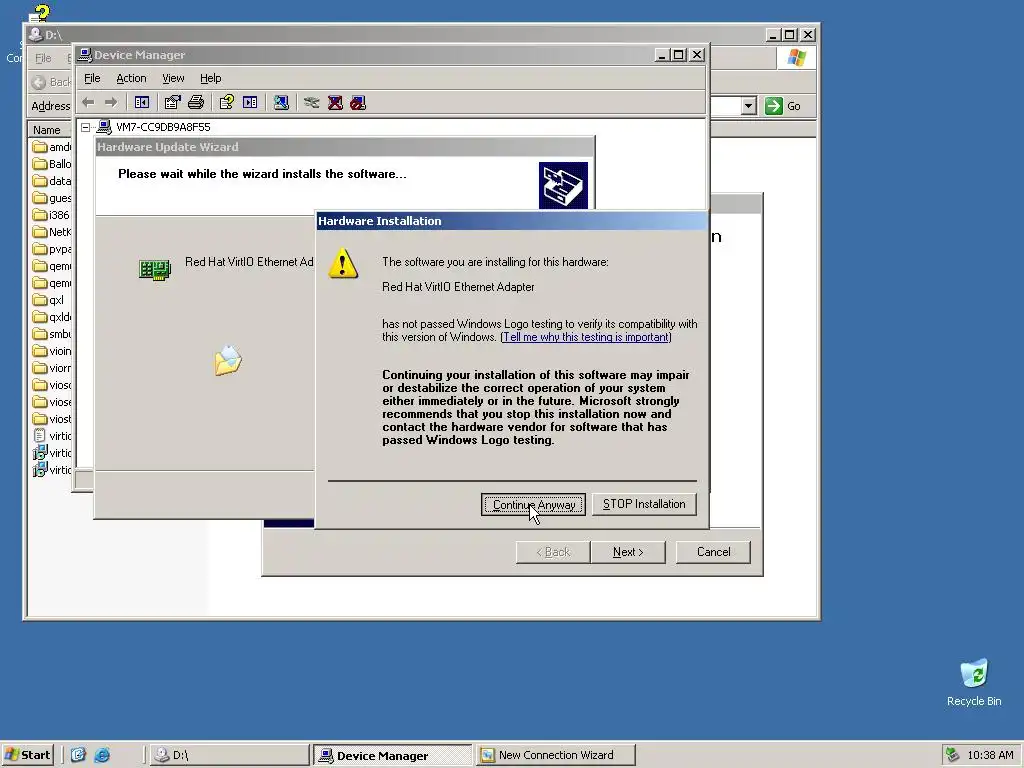Click the Print toolbar icon
The image size is (1024, 768).
click(x=196, y=103)
